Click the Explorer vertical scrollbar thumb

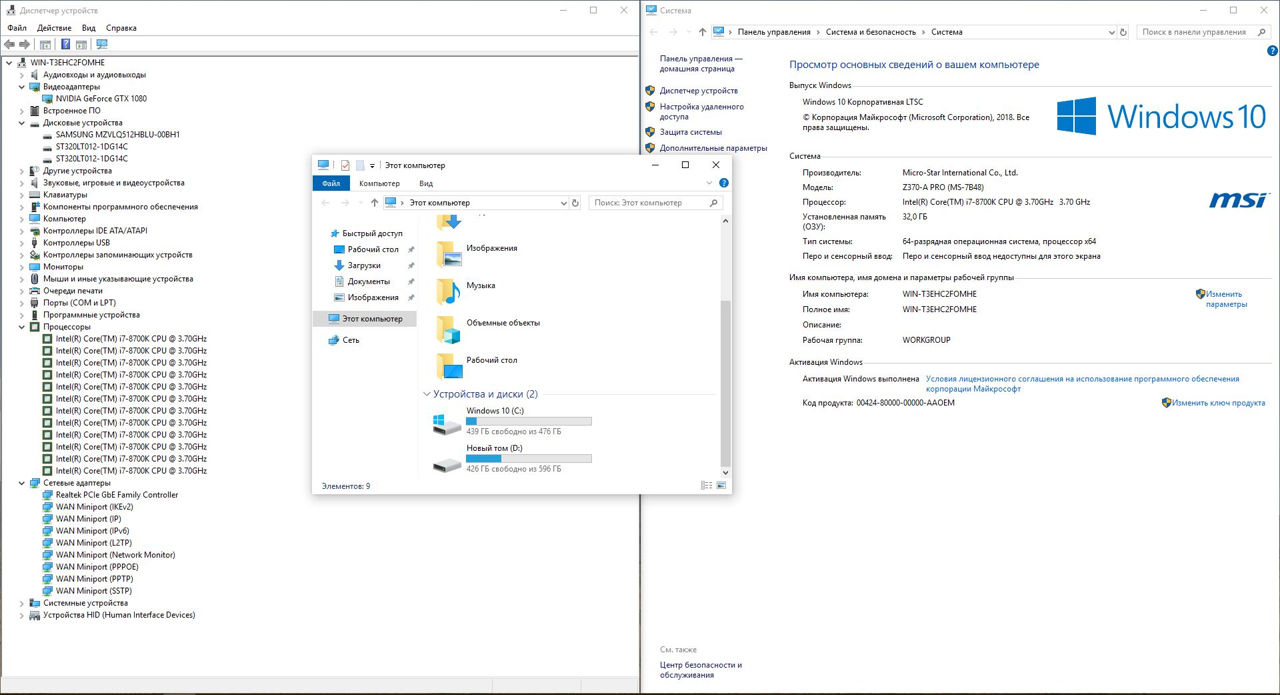[726, 380]
